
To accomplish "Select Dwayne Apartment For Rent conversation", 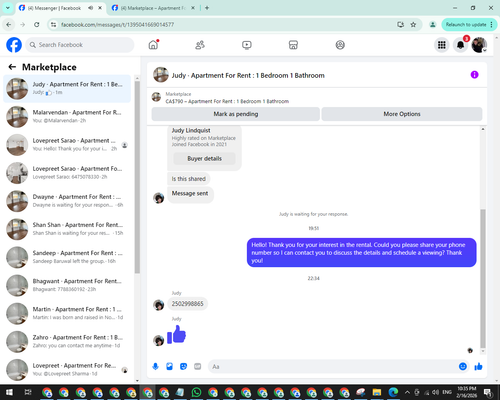I will (67, 201).
